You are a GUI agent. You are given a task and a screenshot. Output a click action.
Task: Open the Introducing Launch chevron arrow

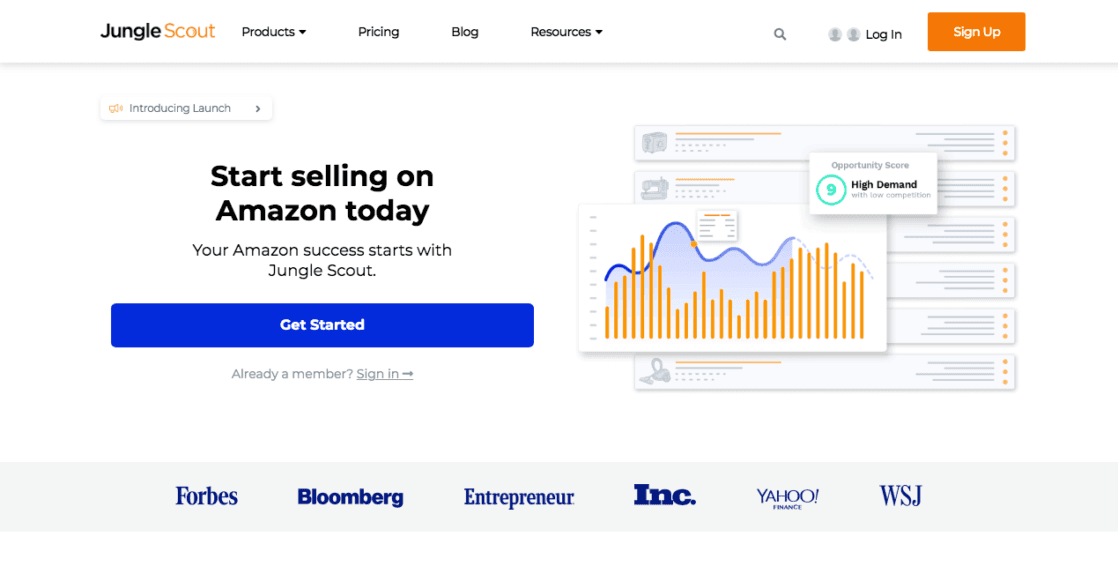pyautogui.click(x=258, y=109)
